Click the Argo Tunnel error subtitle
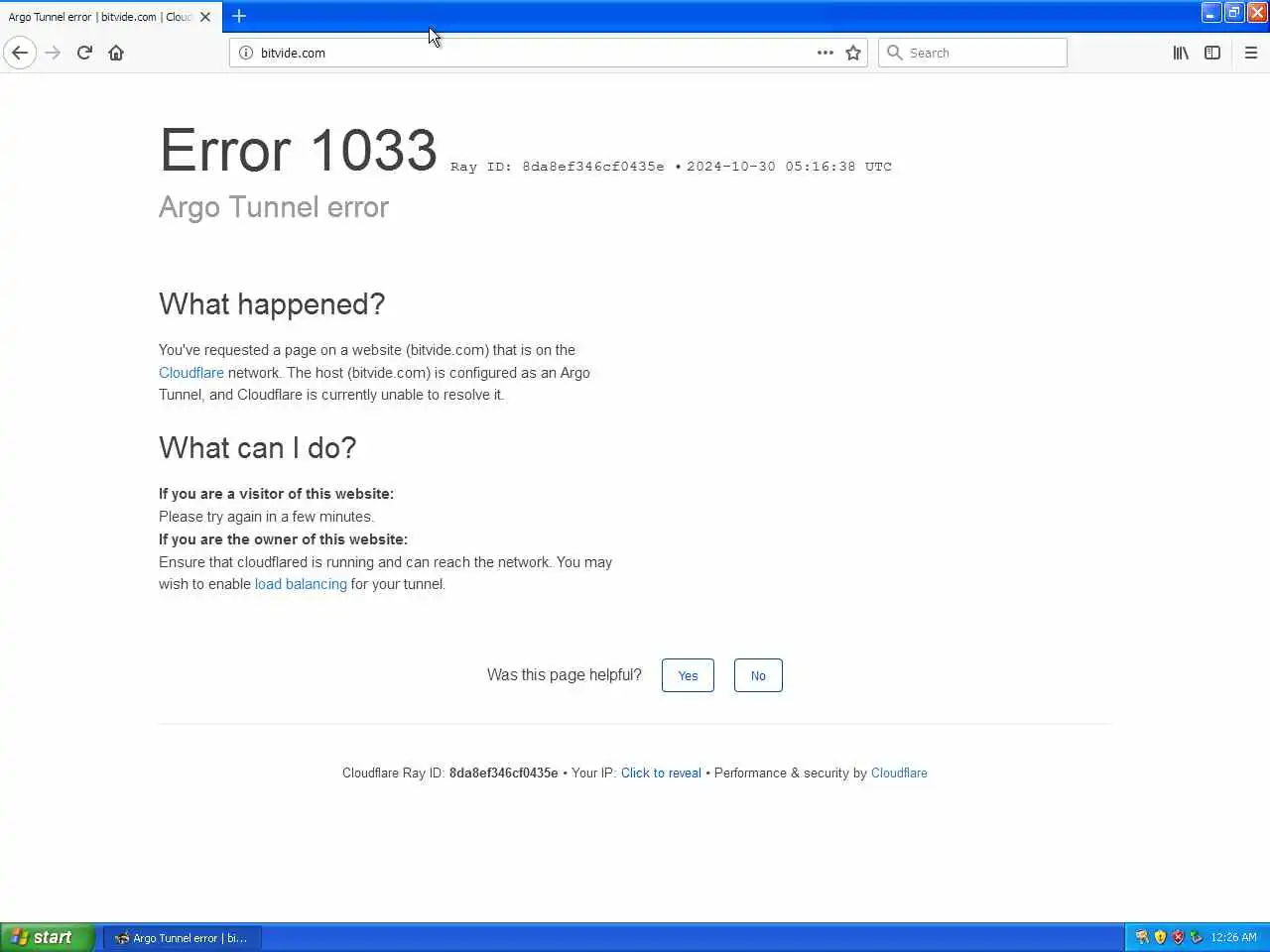The image size is (1270, 952). tap(274, 207)
